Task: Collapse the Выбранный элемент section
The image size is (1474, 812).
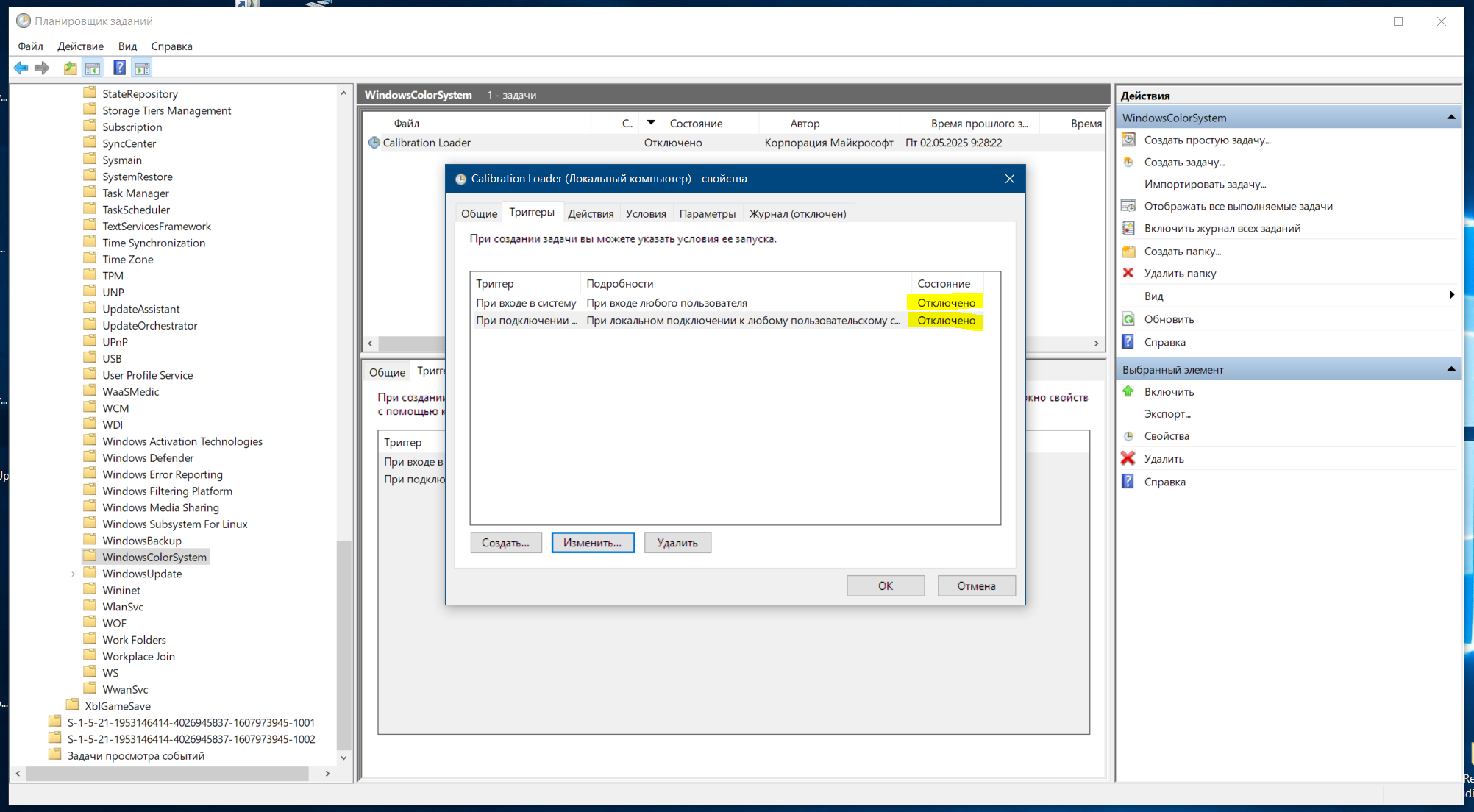Action: coord(1450,369)
